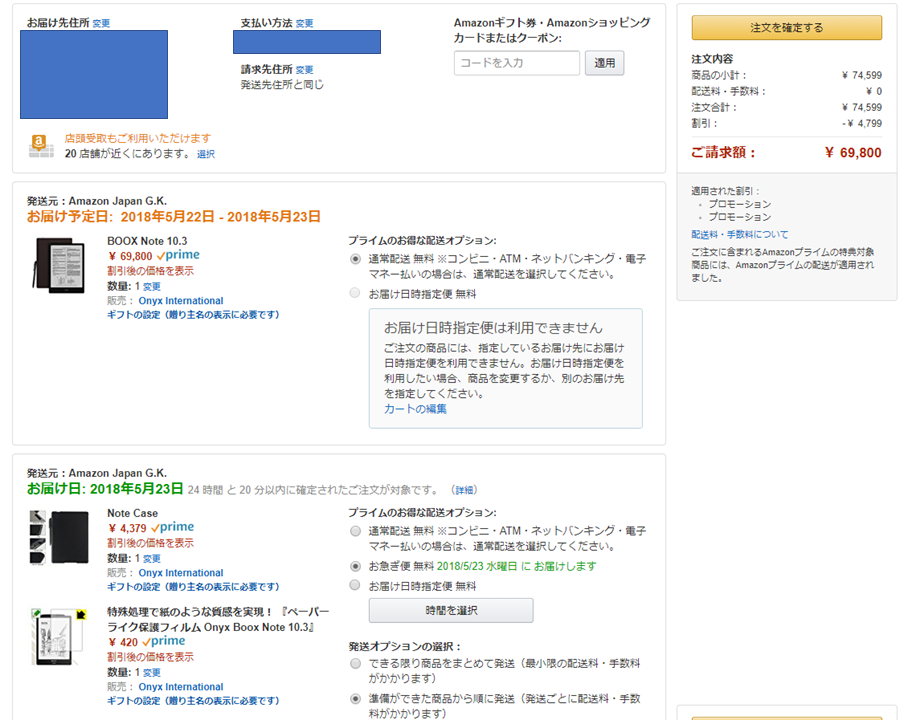Select お届け日時指定便 for the BOOX Note shipment
Viewport: 912px width, 720px height.
355,293
